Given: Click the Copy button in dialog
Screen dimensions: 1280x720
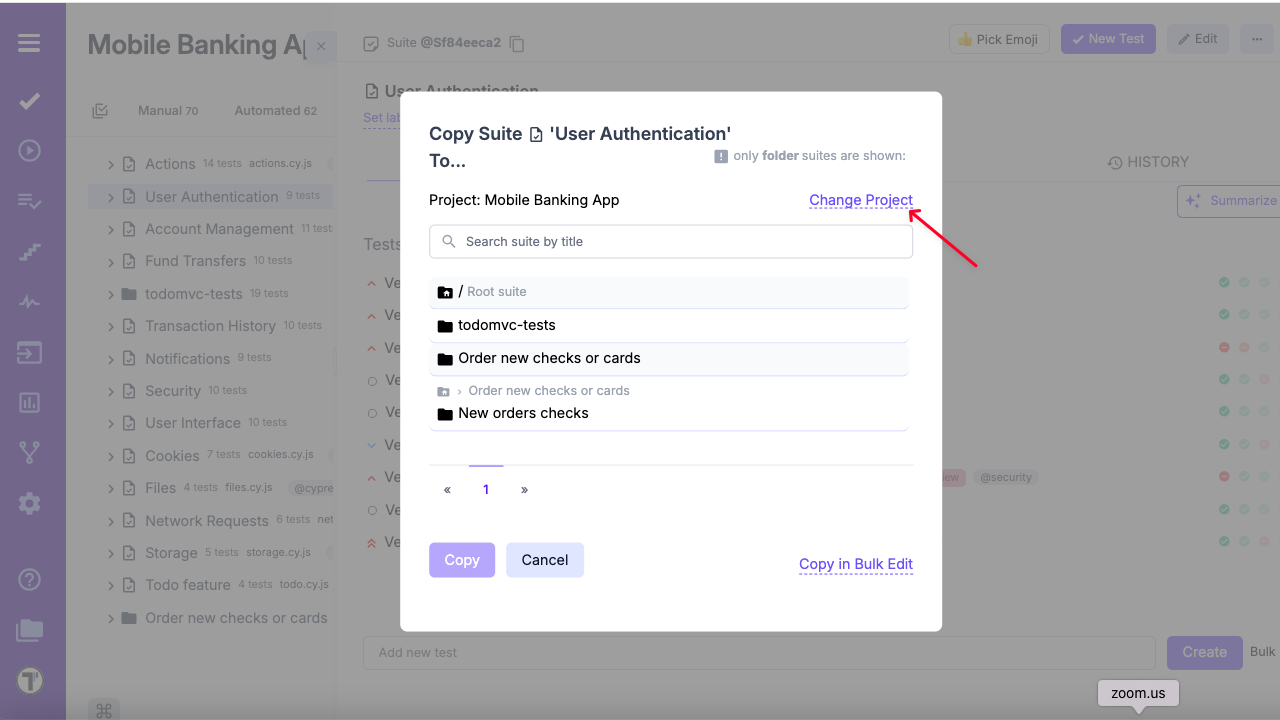Looking at the screenshot, I should (462, 560).
